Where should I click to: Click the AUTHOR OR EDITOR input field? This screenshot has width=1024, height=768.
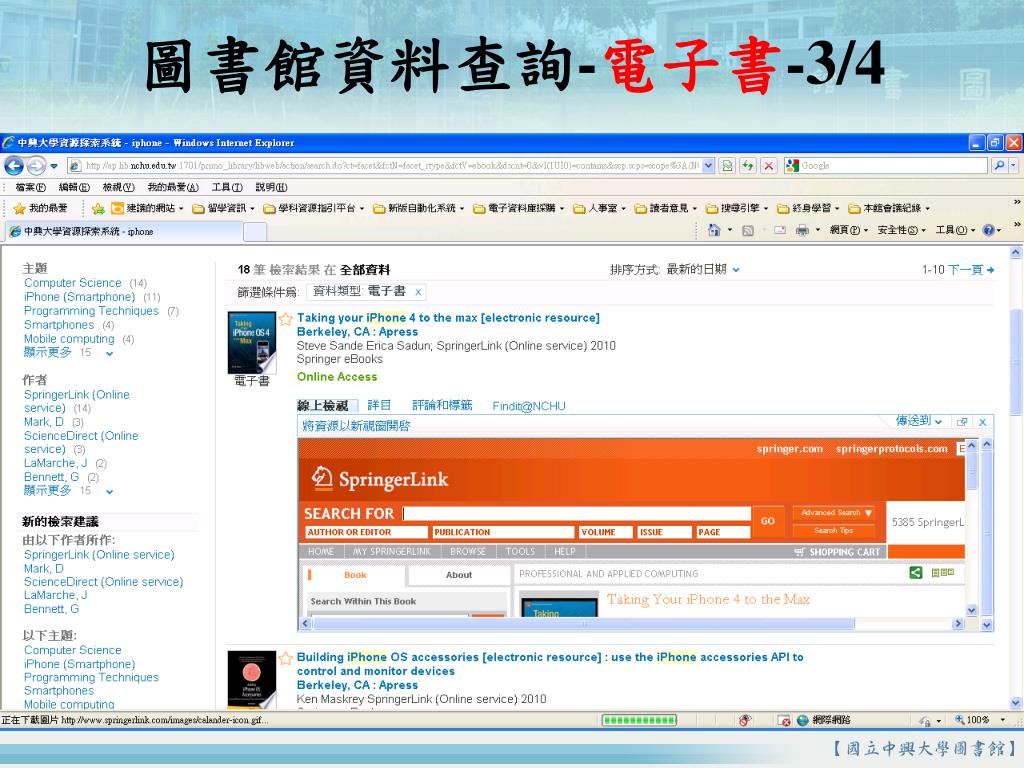(x=366, y=532)
